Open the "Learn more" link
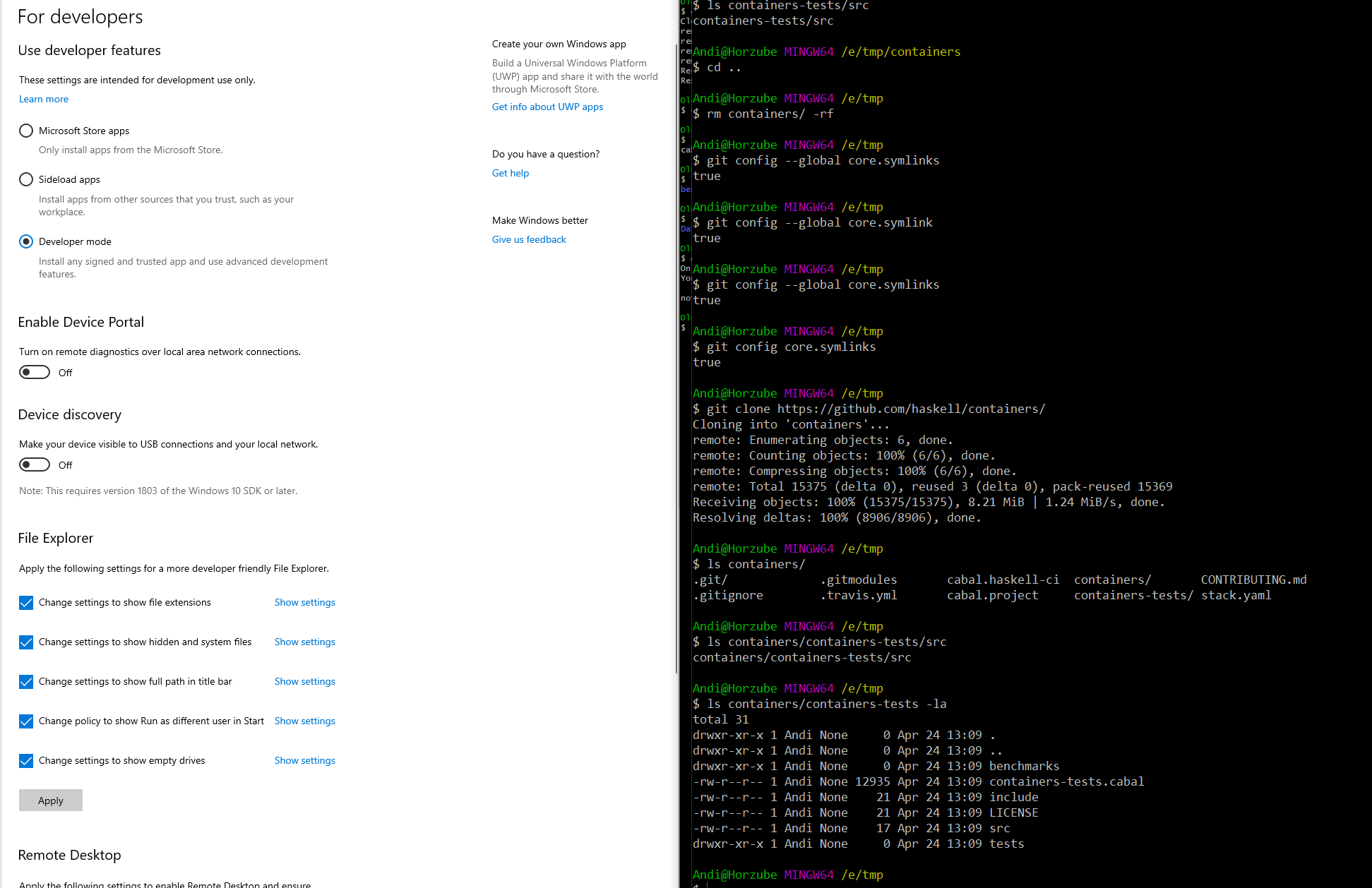 (43, 99)
